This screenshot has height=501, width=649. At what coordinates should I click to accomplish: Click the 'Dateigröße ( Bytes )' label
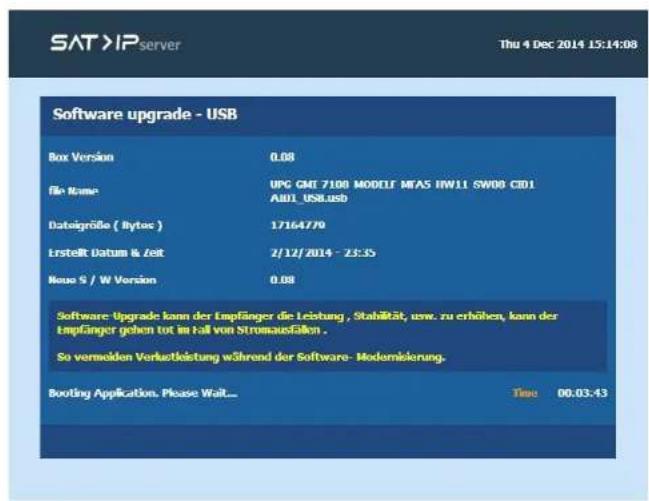click(x=106, y=225)
